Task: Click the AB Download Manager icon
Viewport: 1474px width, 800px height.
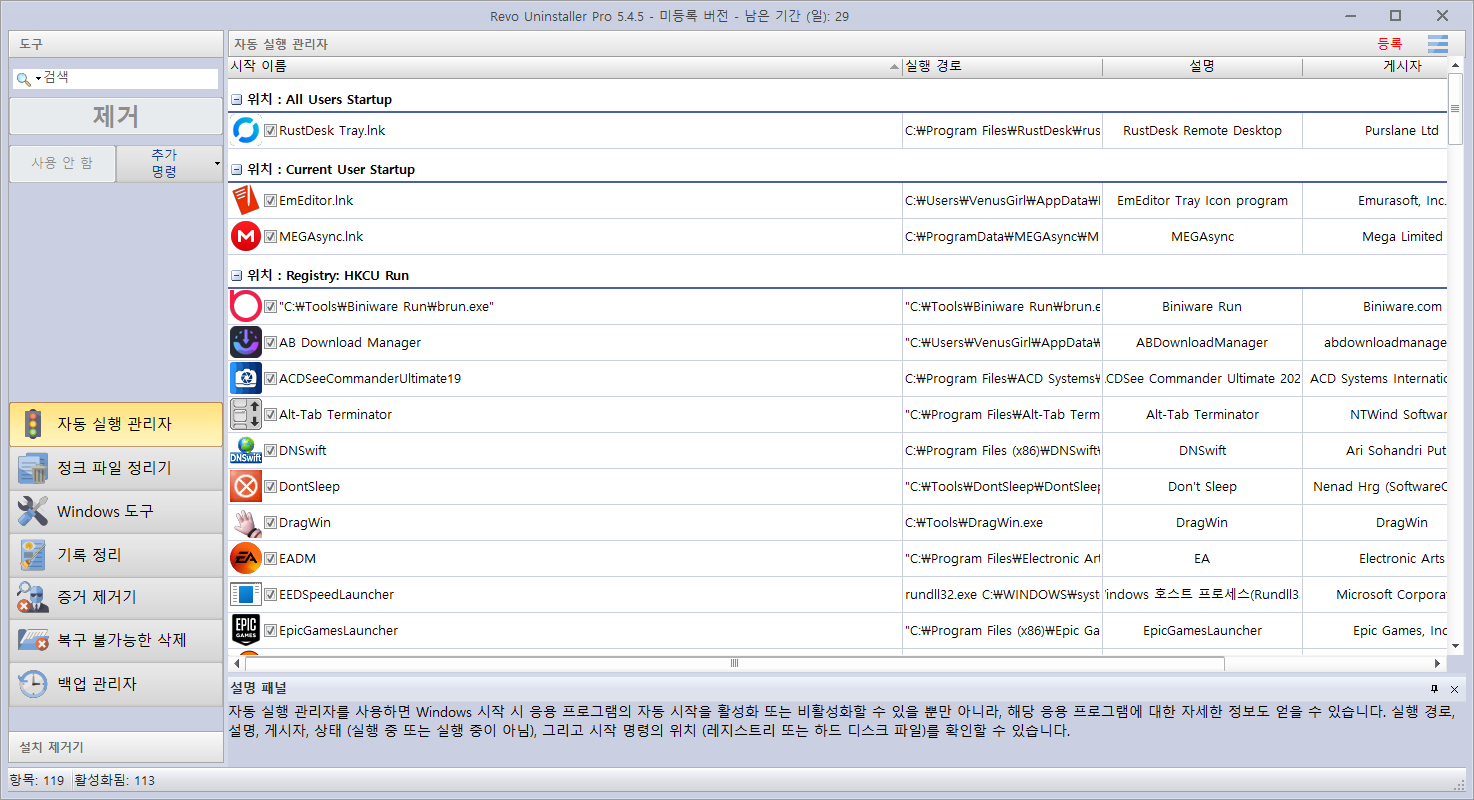Action: click(x=246, y=343)
